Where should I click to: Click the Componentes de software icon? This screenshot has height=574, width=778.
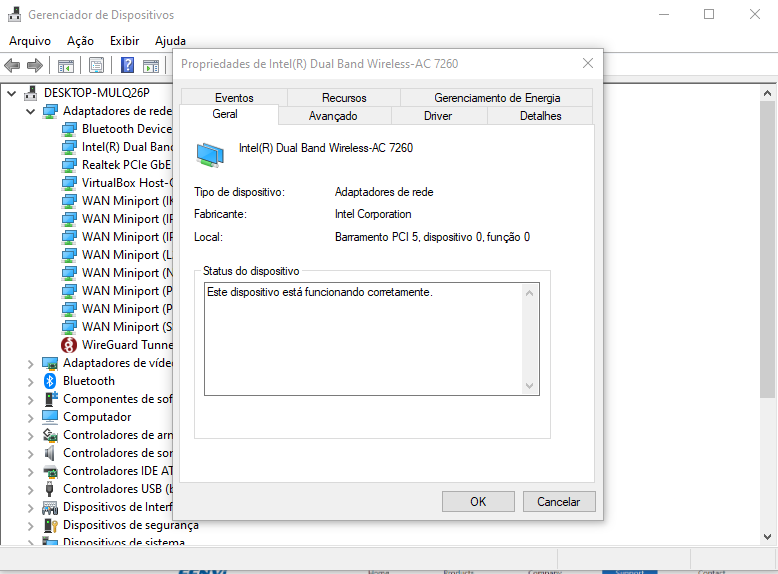[50, 399]
